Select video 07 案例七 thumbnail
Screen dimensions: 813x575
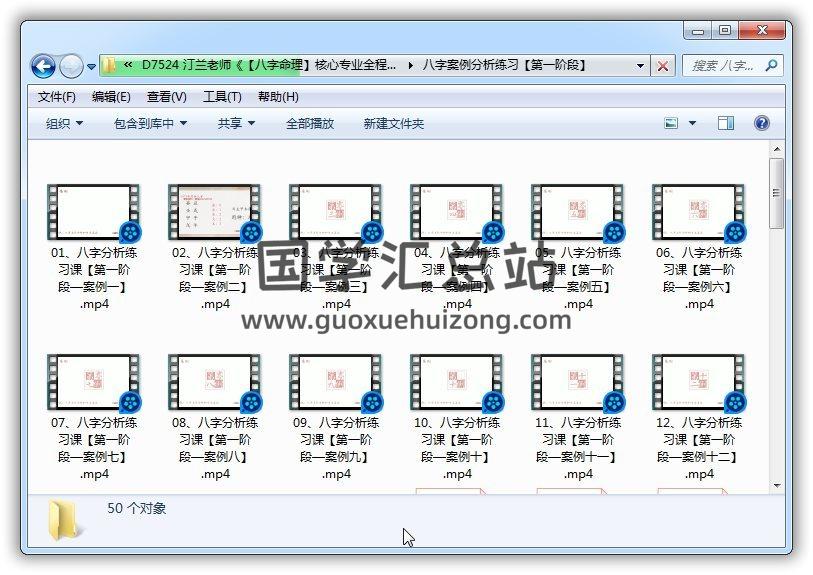pyautogui.click(x=94, y=383)
